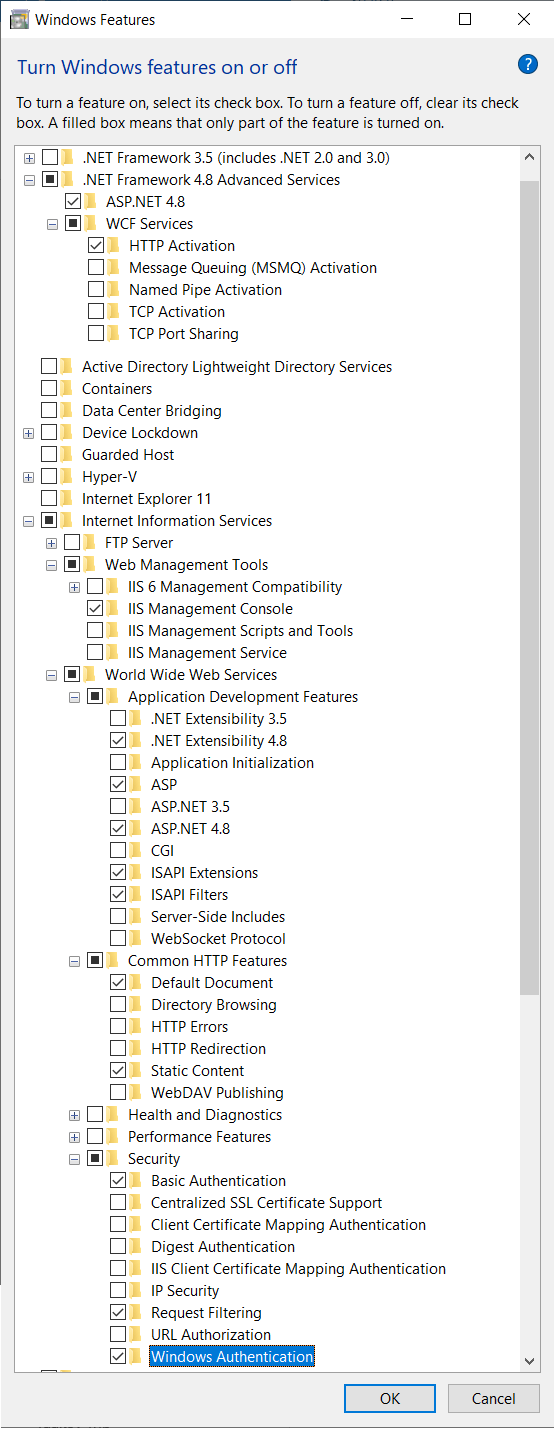The width and height of the screenshot is (554, 1432).
Task: Expand the Hyper-V node
Action: [29, 477]
